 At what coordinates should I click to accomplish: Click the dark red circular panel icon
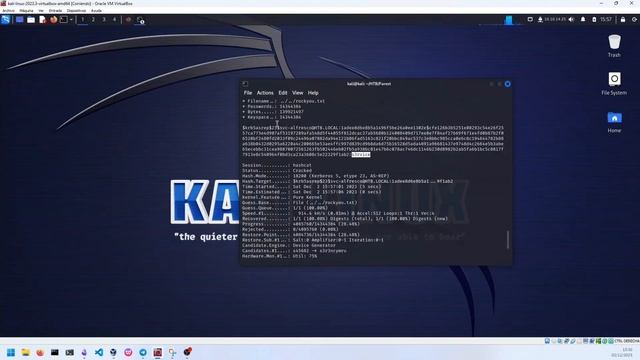click(128, 20)
